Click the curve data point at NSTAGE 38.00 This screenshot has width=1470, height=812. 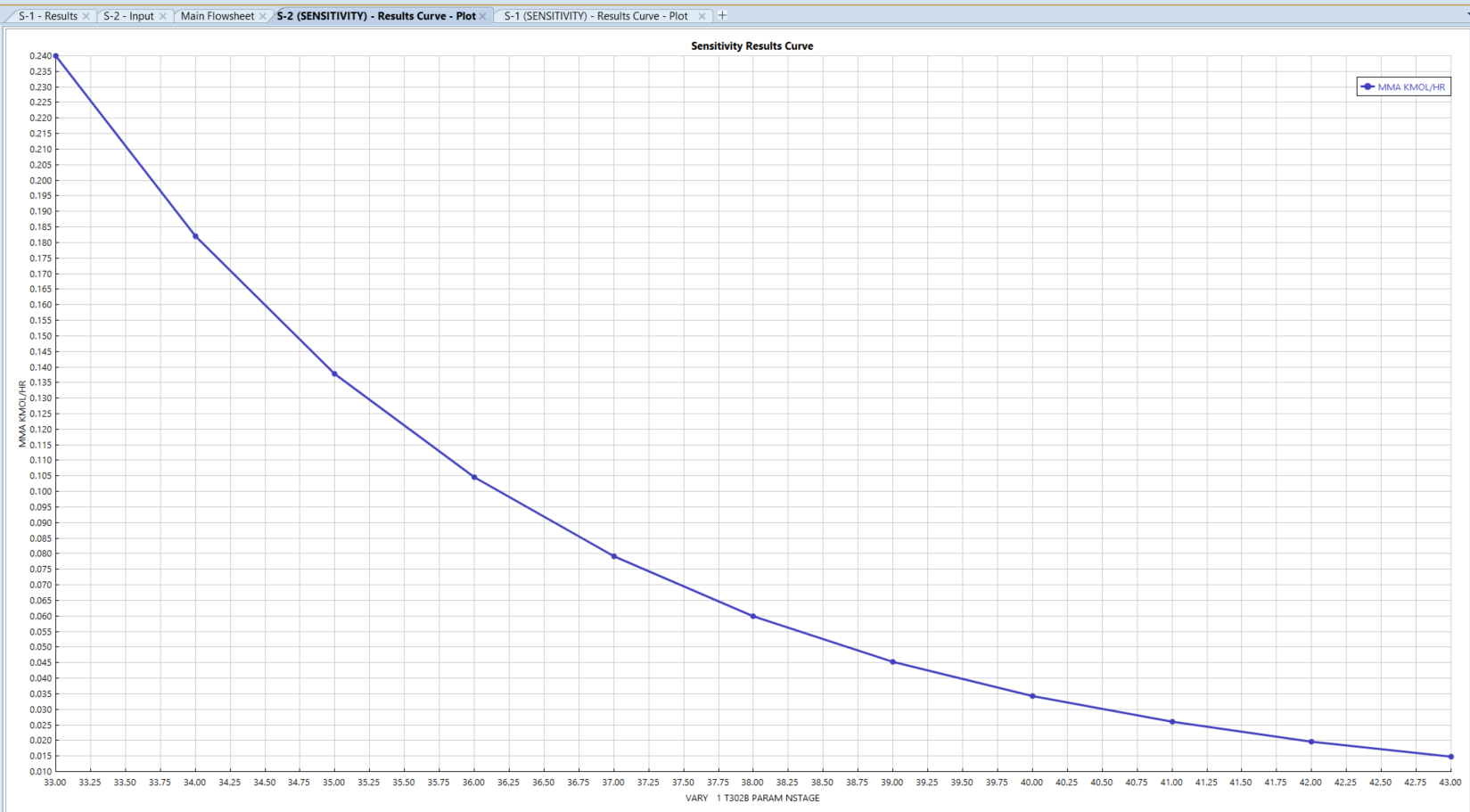(753, 616)
